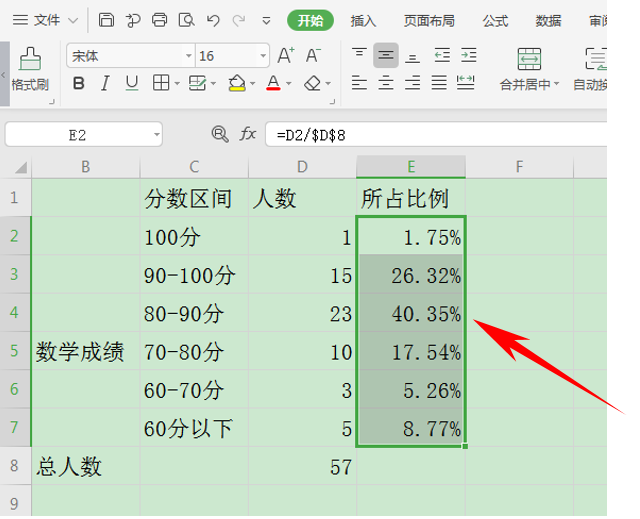Click the 合并居中 label

point(525,84)
